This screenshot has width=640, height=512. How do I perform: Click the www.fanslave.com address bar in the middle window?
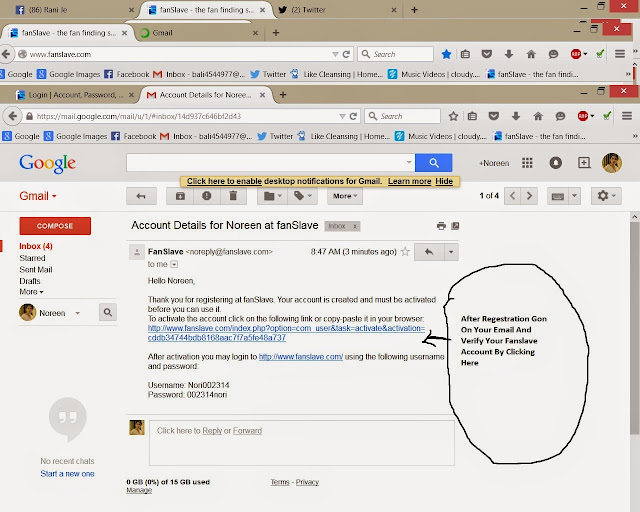click(x=180, y=54)
